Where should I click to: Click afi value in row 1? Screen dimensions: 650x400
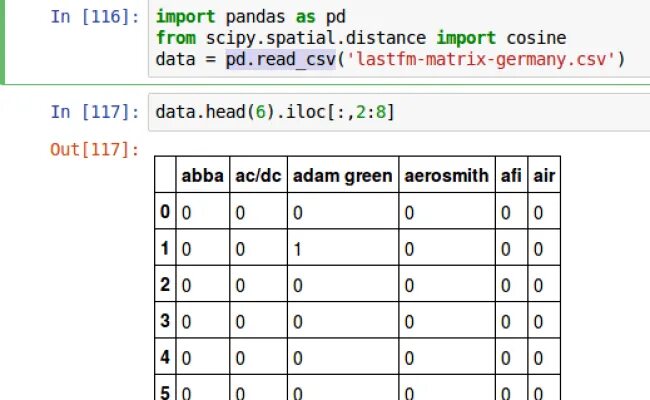tap(505, 249)
